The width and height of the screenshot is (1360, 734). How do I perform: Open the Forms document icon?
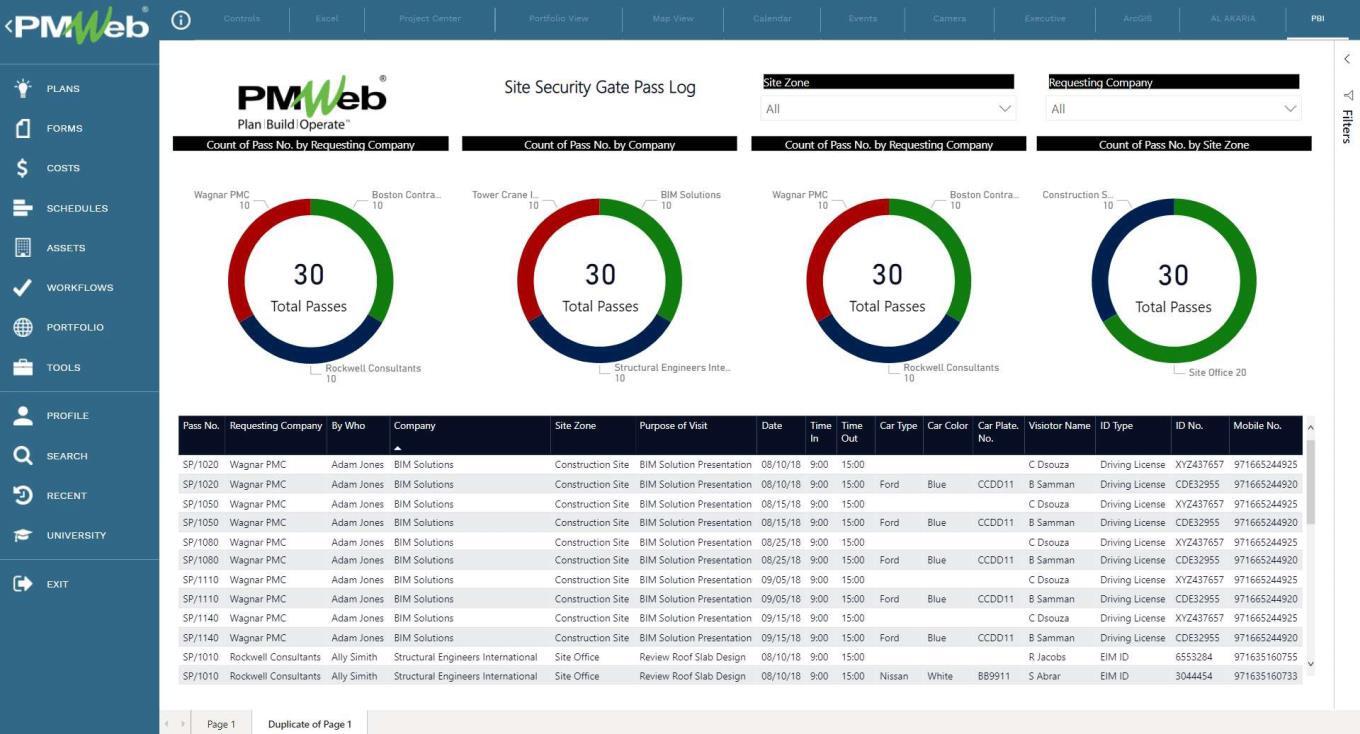(22, 128)
